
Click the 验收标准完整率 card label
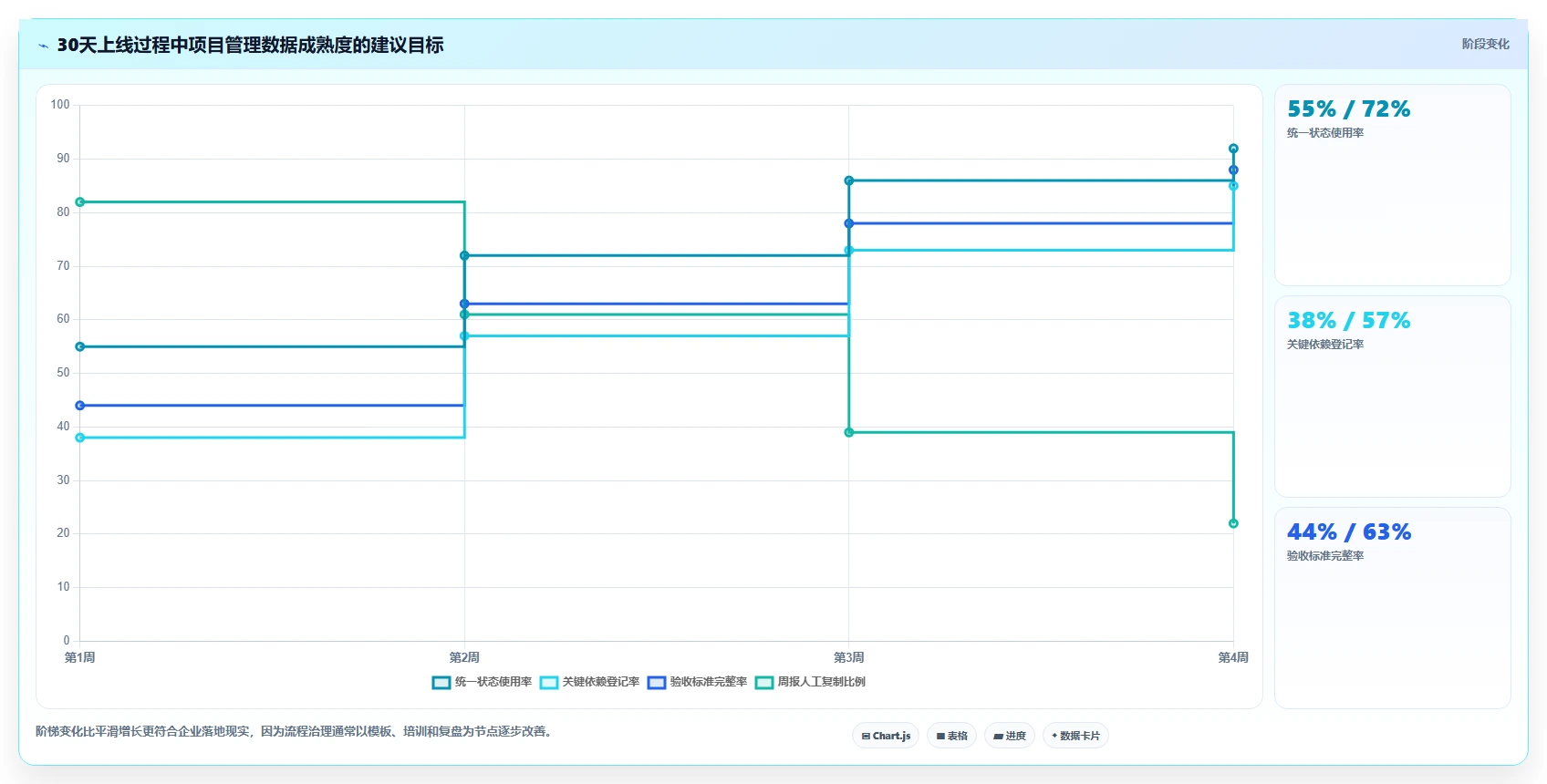pyautogui.click(x=1325, y=556)
